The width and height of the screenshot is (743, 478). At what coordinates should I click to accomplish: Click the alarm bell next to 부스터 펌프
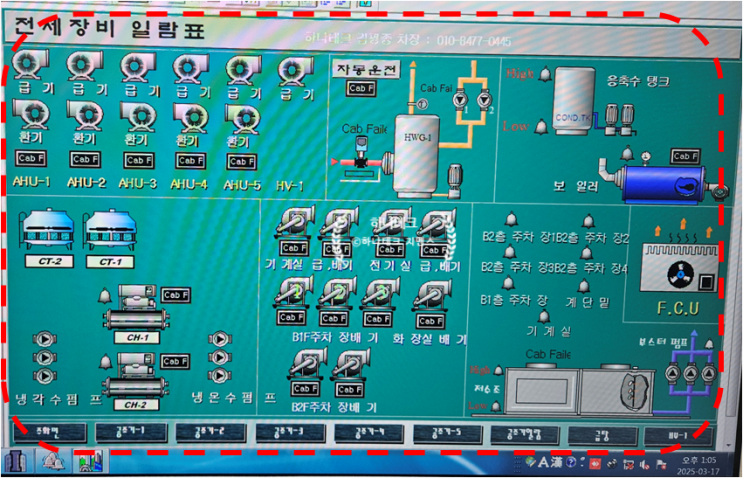[709, 344]
